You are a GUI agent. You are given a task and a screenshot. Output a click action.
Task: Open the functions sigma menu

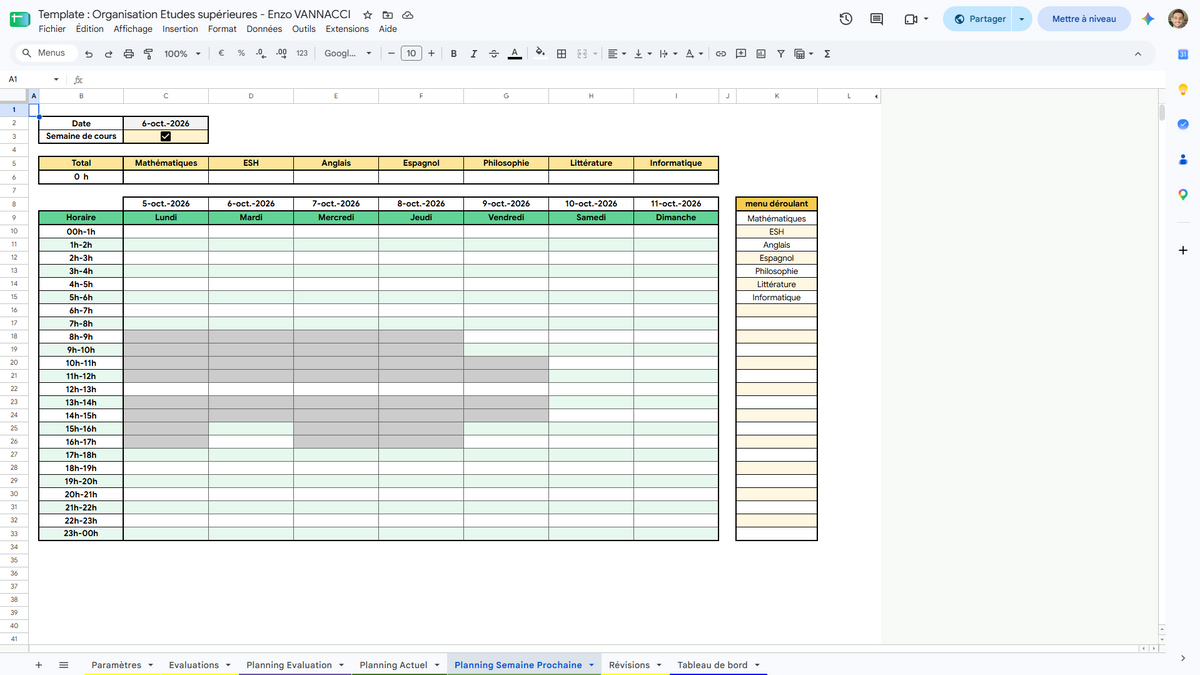[827, 54]
